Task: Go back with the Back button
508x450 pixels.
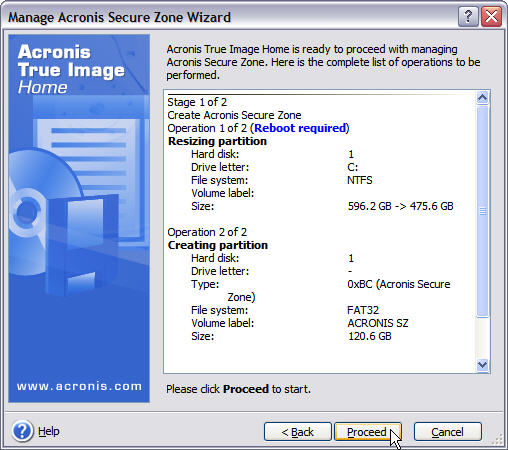Action: click(298, 432)
